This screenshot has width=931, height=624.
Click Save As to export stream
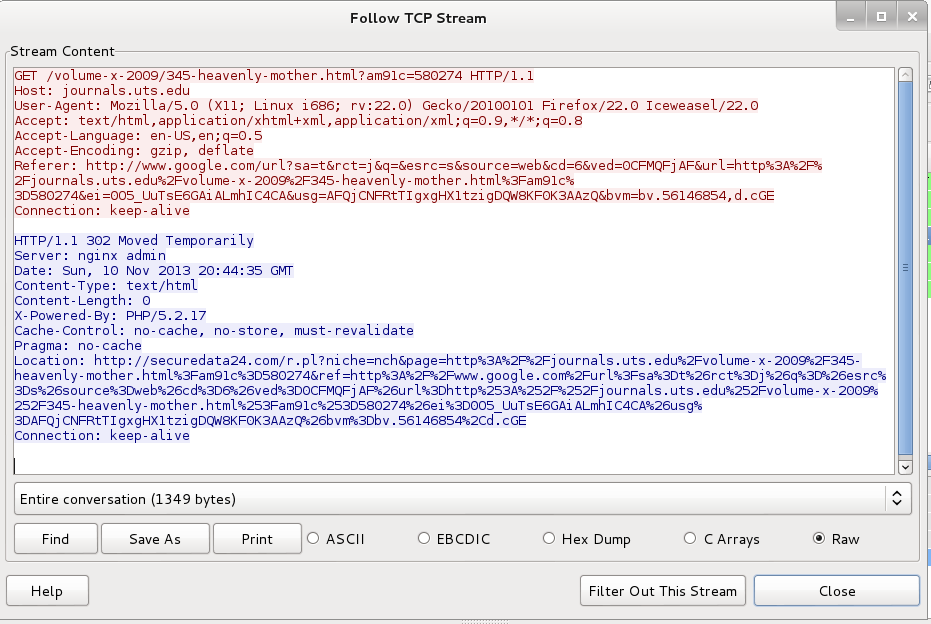(x=155, y=539)
